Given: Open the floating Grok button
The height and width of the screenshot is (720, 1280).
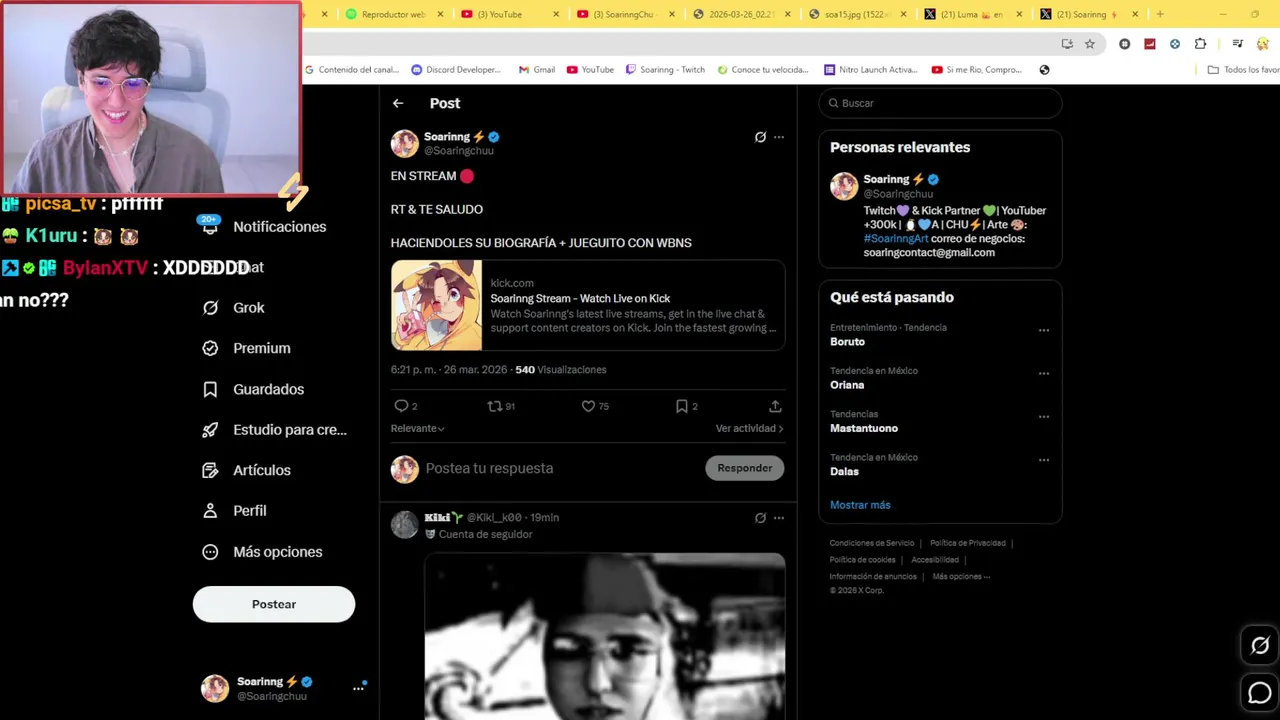Looking at the screenshot, I should [1260, 646].
